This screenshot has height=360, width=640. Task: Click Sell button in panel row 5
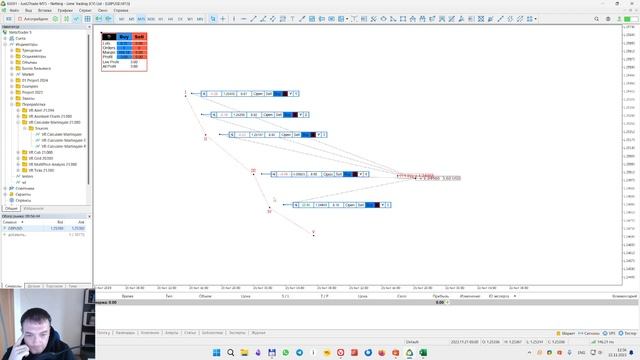[361, 205]
